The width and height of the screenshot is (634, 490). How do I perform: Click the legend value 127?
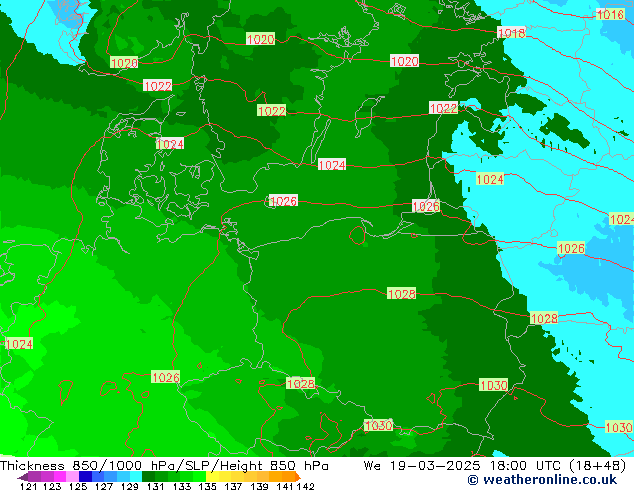coord(104,486)
